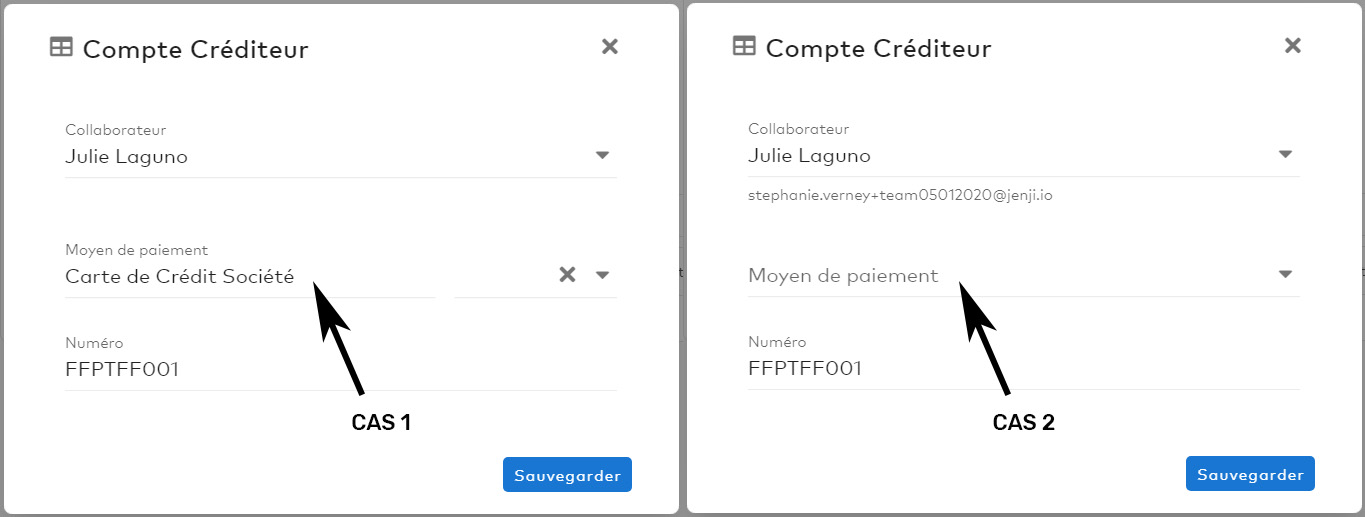Click Moyen de paiement placeholder in right dialog

(x=843, y=275)
